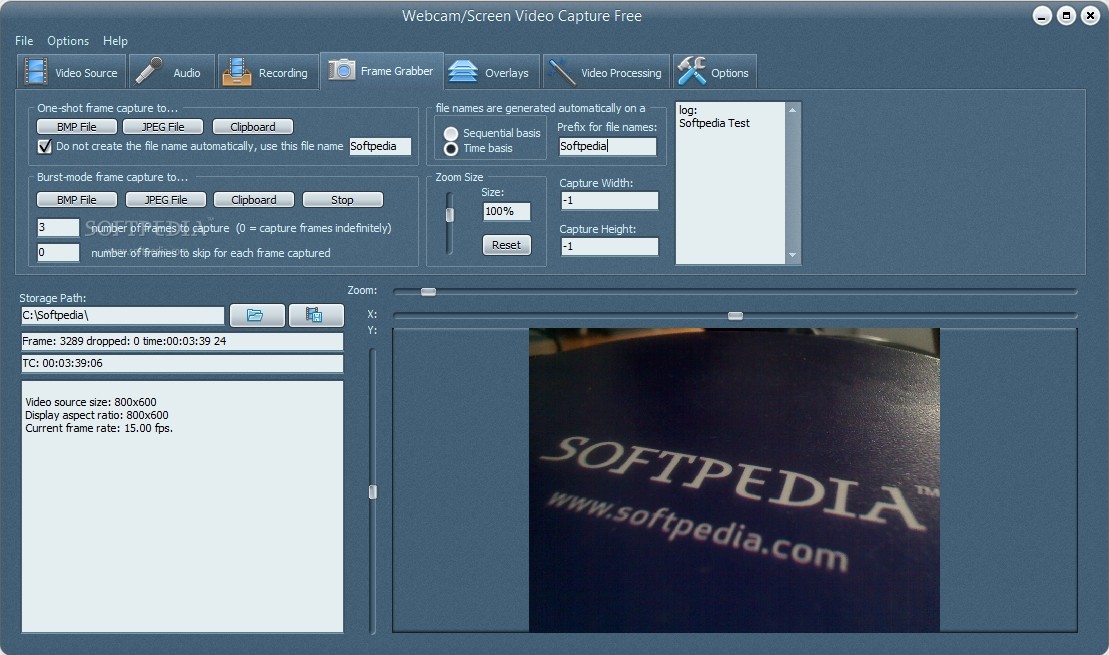Click burst-mode BMP File button

76,199
